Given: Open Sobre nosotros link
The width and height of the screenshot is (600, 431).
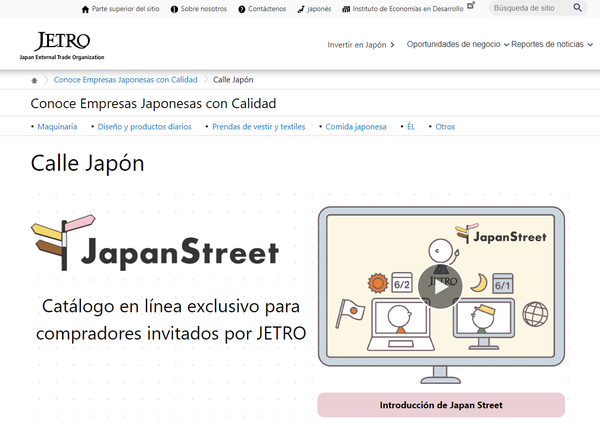Looking at the screenshot, I should 204,9.
